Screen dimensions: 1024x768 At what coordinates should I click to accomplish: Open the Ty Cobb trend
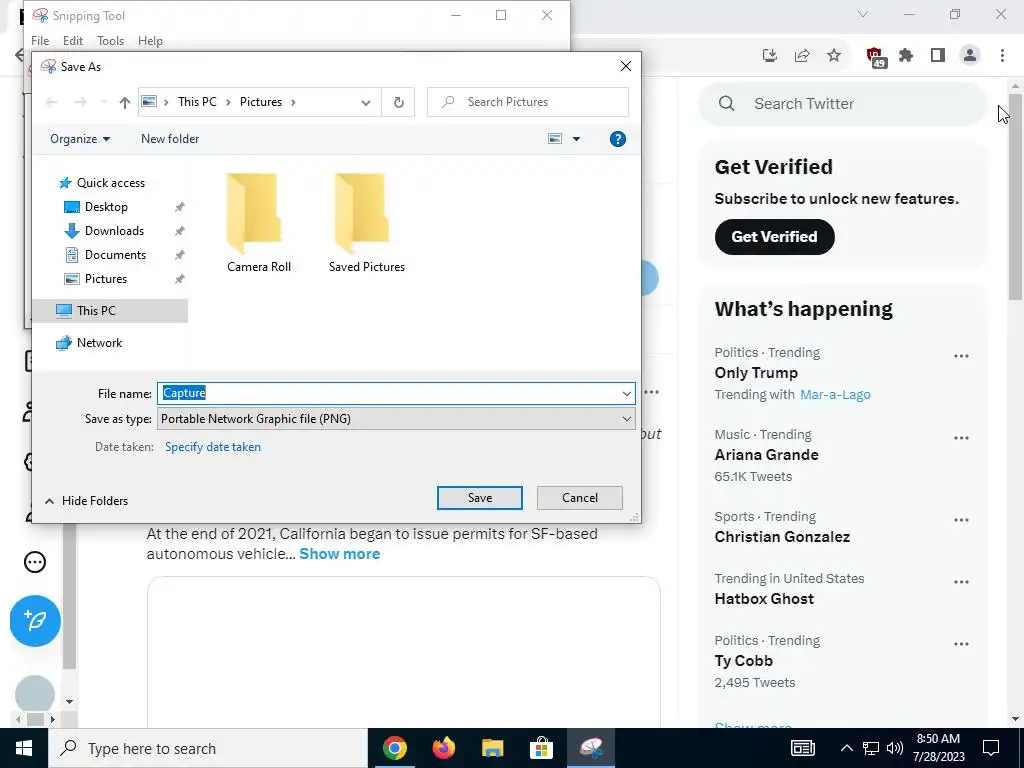click(743, 661)
